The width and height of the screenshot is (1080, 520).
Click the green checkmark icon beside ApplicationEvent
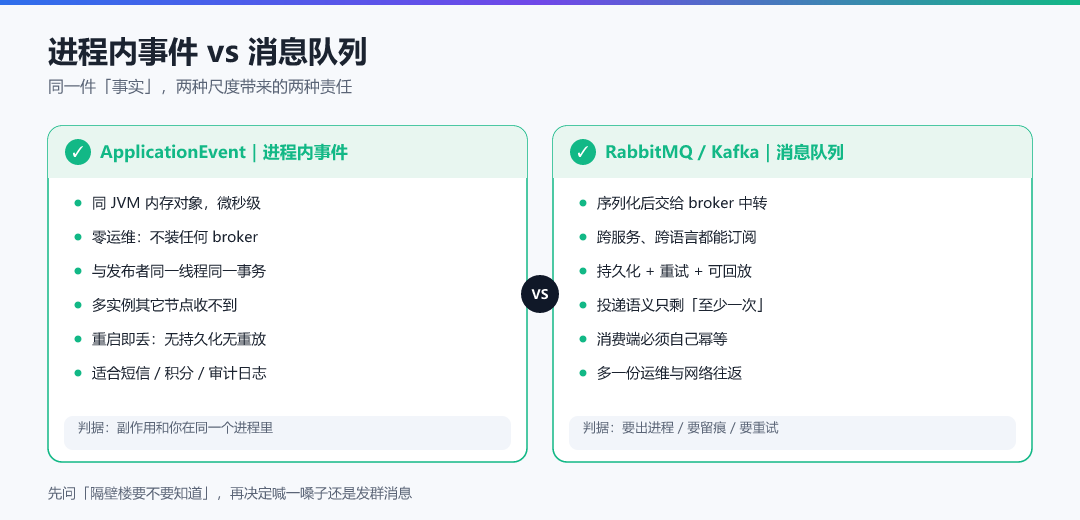78,152
